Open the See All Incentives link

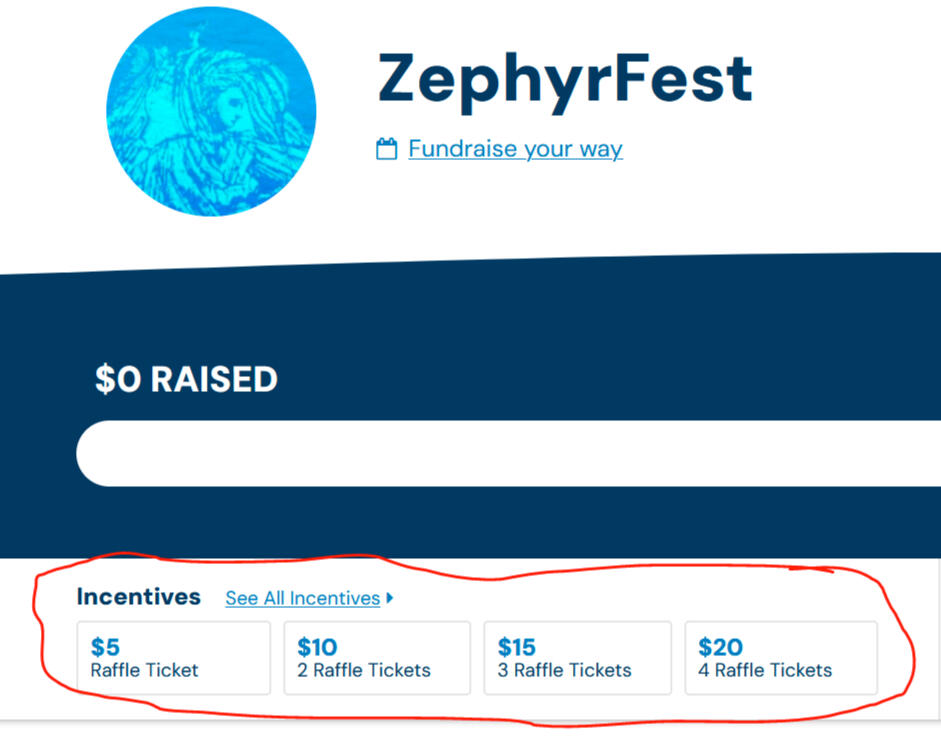point(302,598)
